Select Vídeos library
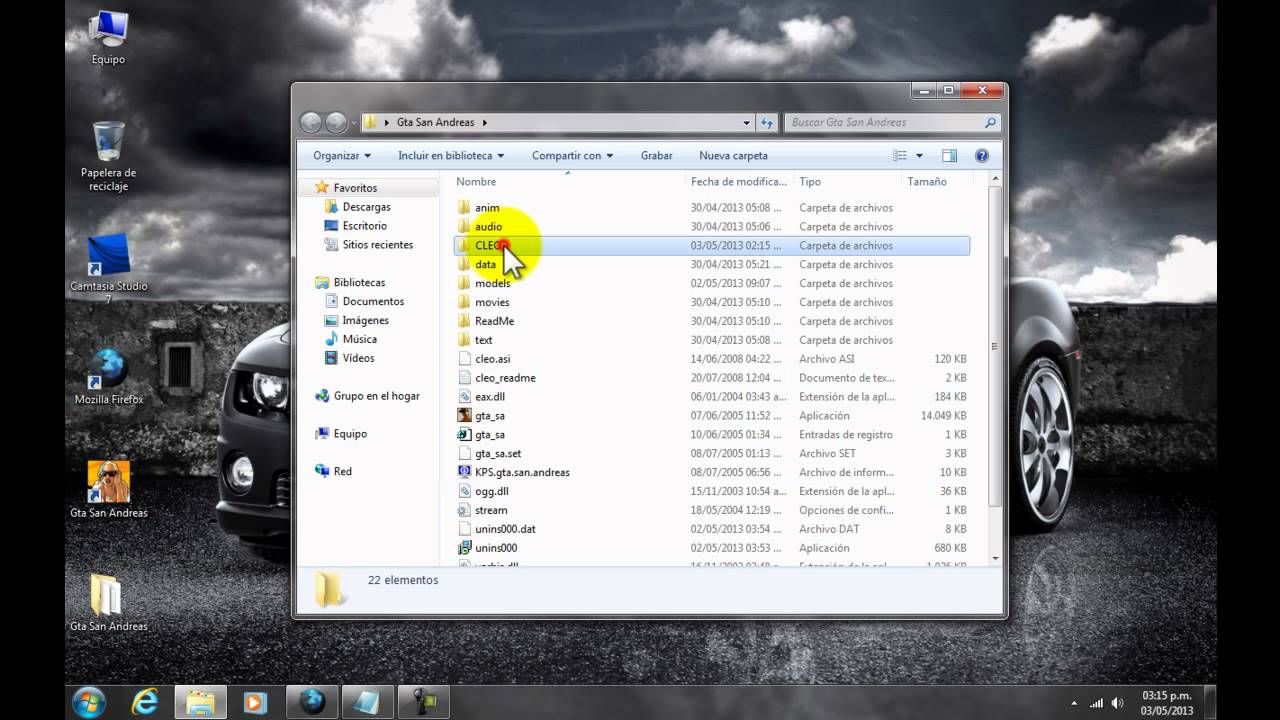Viewport: 1280px width, 720px height. pos(358,358)
